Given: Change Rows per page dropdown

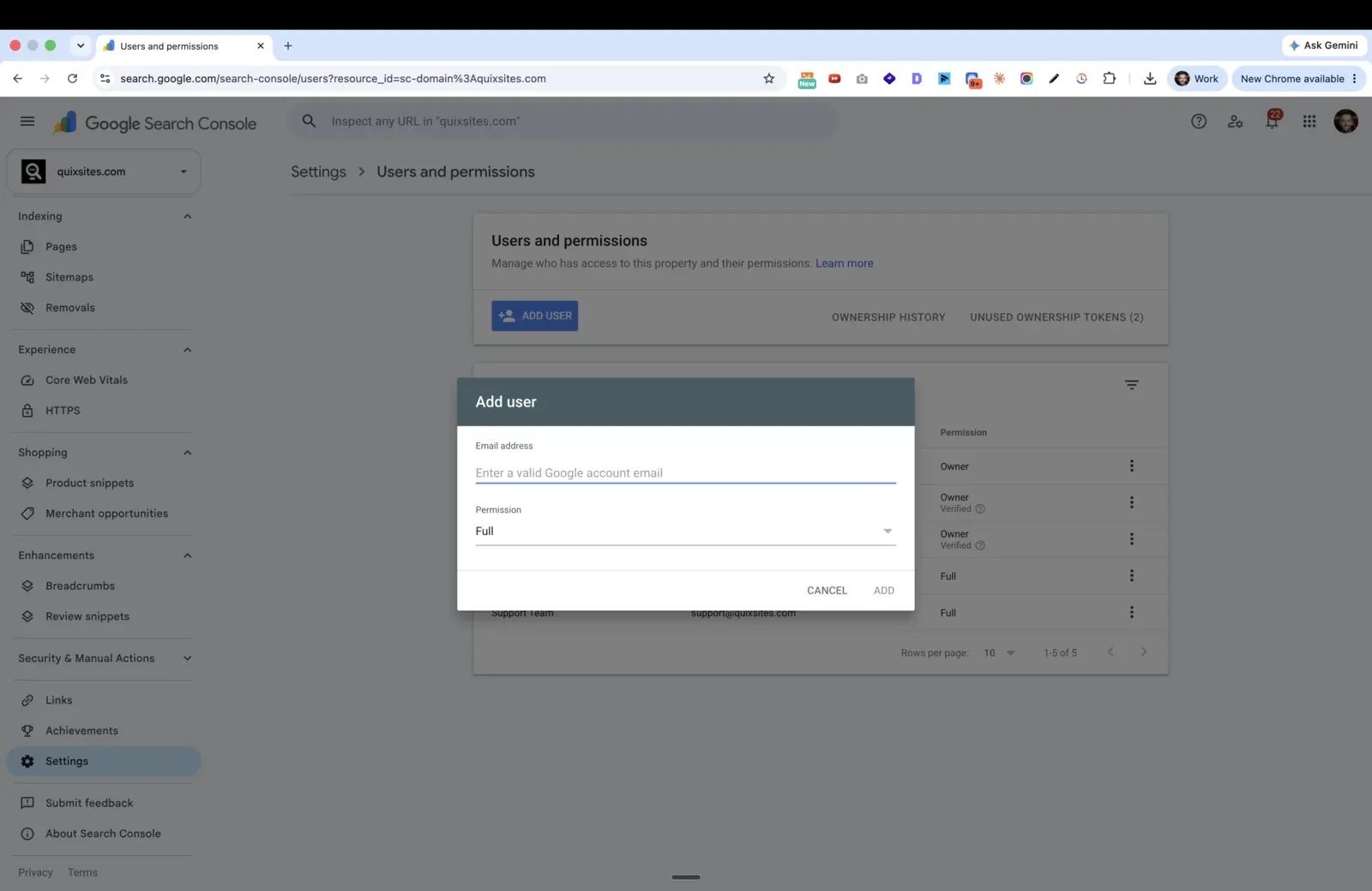Looking at the screenshot, I should tap(999, 653).
